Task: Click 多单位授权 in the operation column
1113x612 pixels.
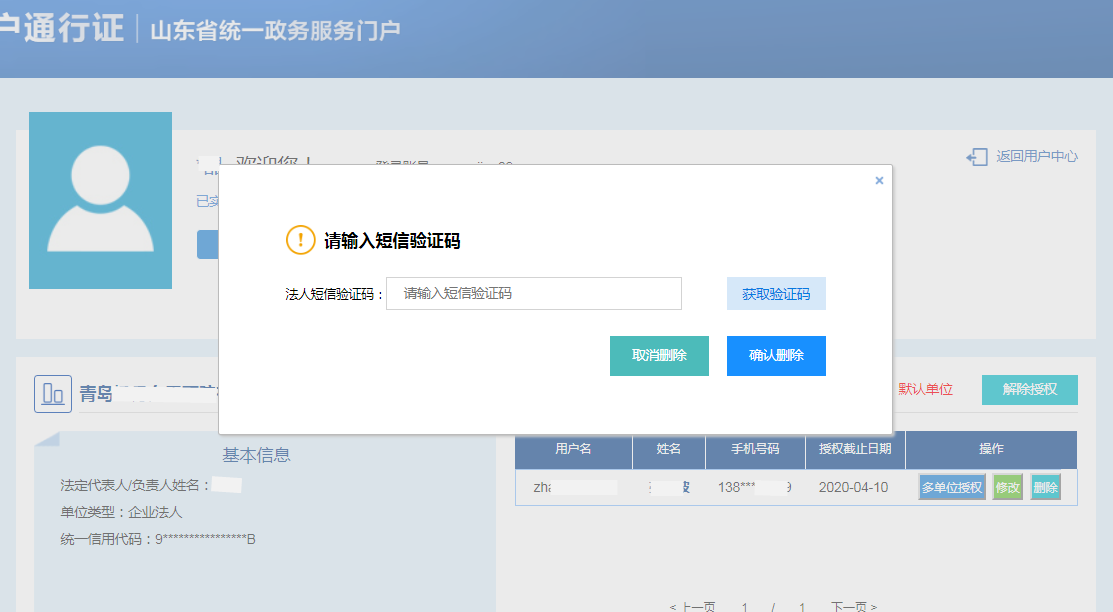Action: pos(951,487)
